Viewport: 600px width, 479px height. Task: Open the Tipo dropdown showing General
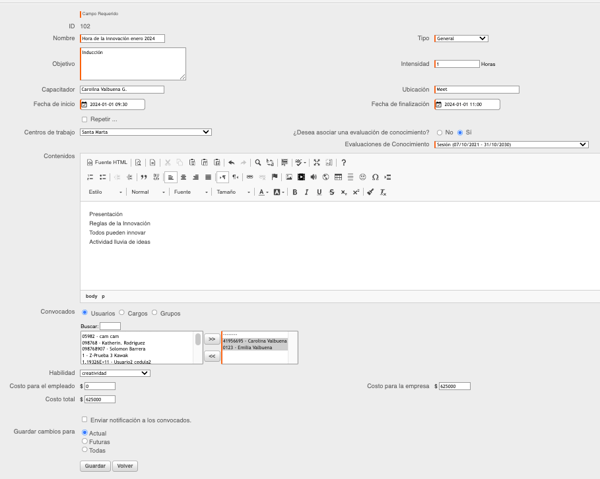coord(461,38)
